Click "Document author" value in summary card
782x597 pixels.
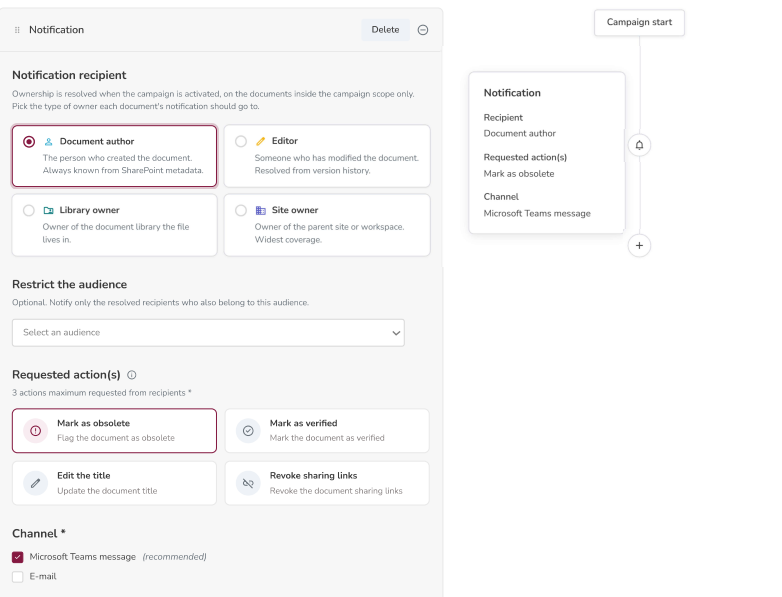520,134
